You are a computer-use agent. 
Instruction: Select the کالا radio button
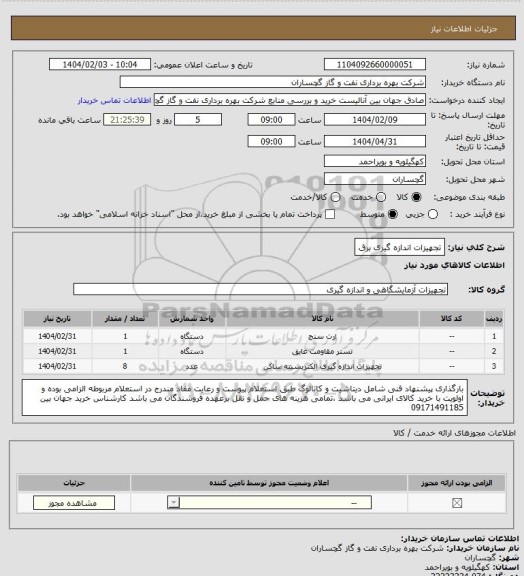coord(416,197)
